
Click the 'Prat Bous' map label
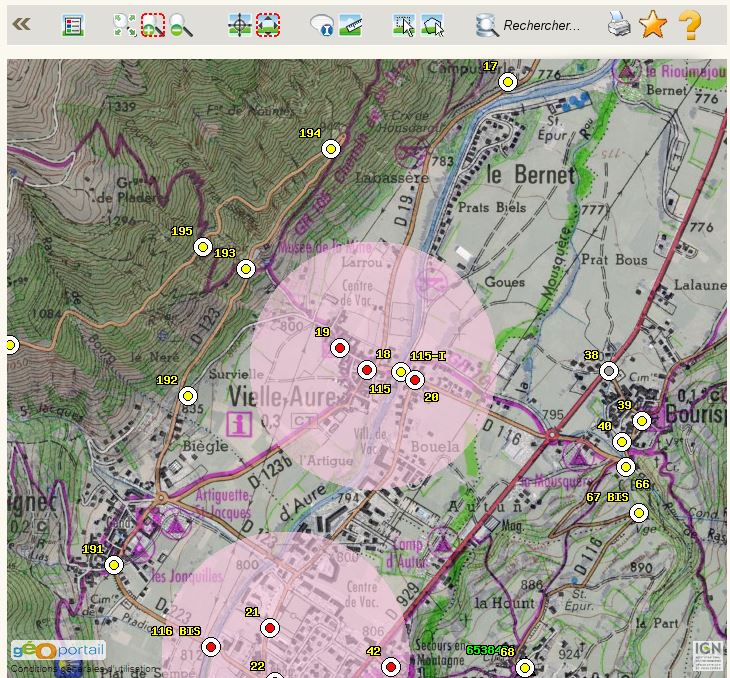[614, 259]
